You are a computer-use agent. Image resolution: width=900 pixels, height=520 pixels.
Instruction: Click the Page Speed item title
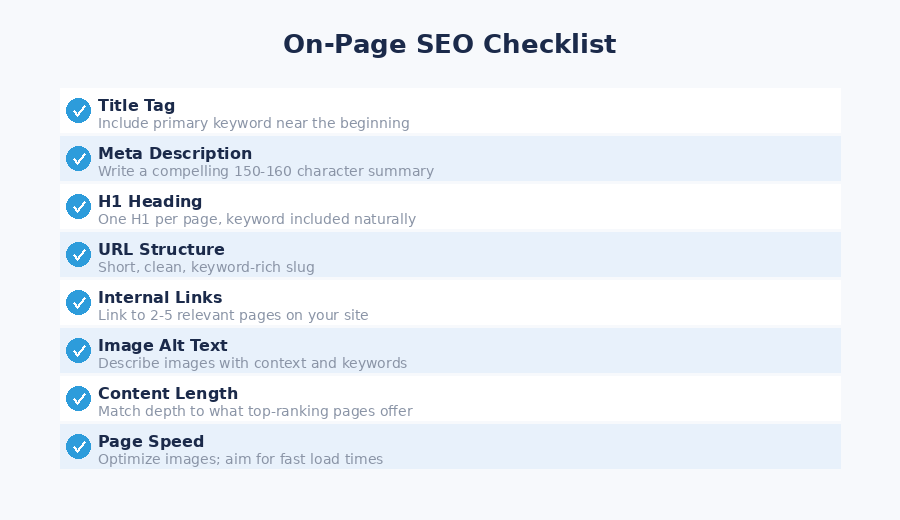pyautogui.click(x=151, y=441)
